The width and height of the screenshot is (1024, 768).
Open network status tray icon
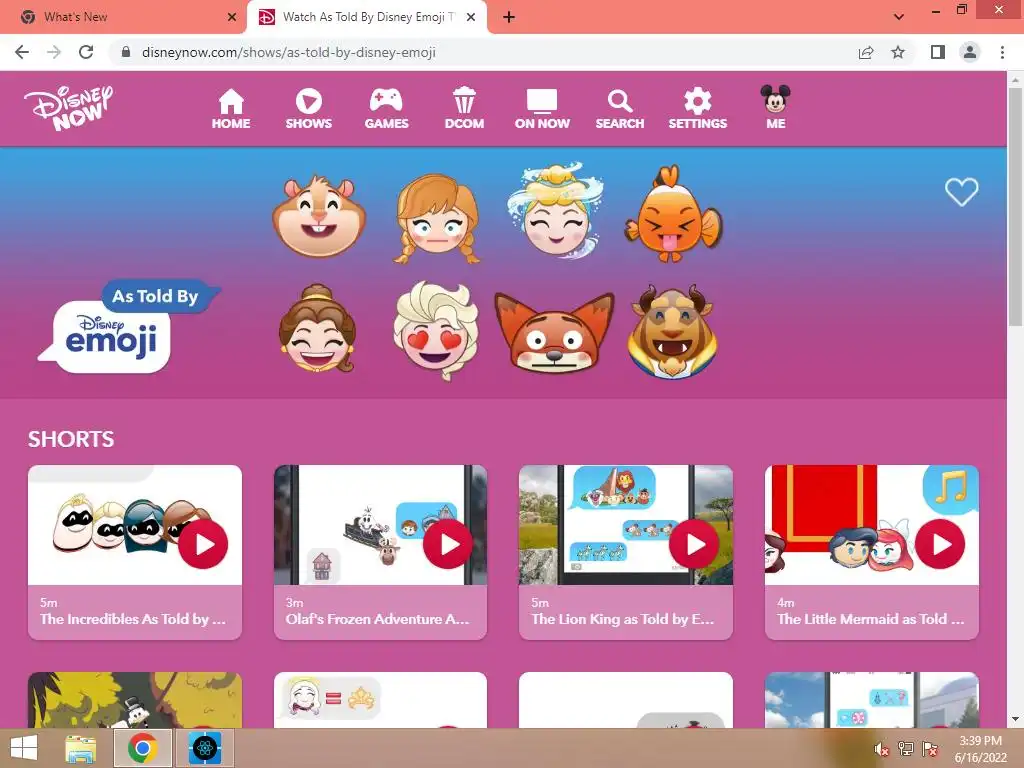[x=906, y=750]
